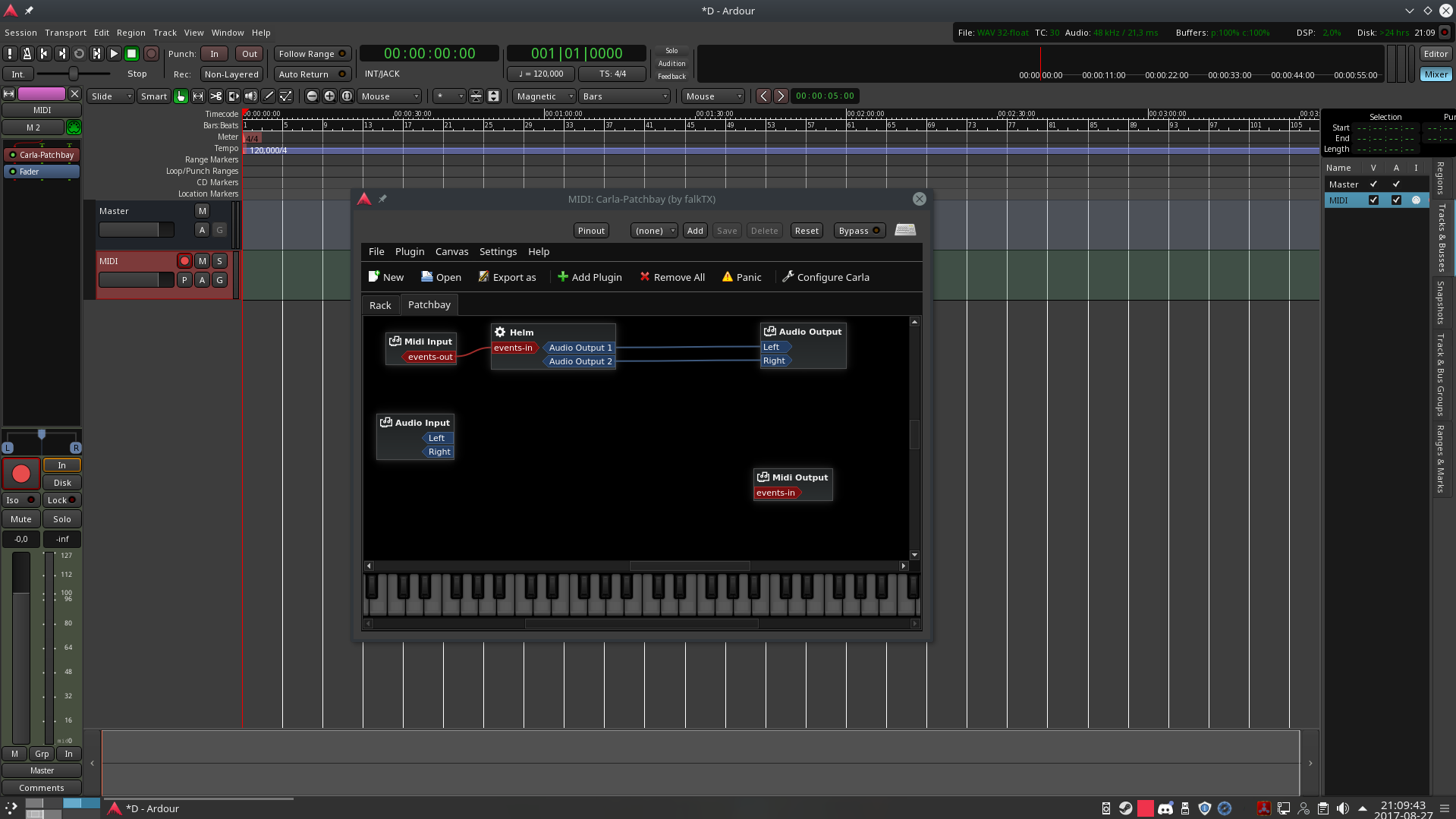The image size is (1456, 819).
Task: Switch to the Rack tab in Carla
Action: (379, 304)
